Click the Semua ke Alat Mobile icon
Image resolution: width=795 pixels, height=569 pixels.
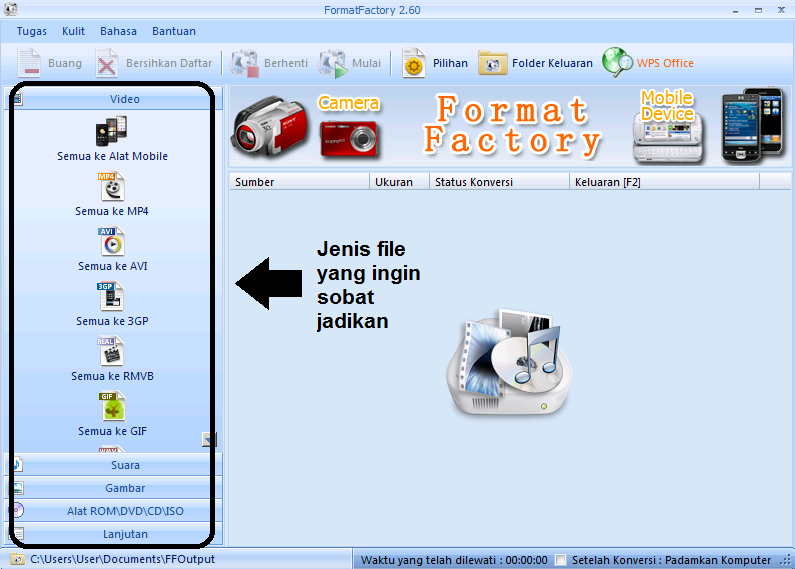[x=112, y=132]
